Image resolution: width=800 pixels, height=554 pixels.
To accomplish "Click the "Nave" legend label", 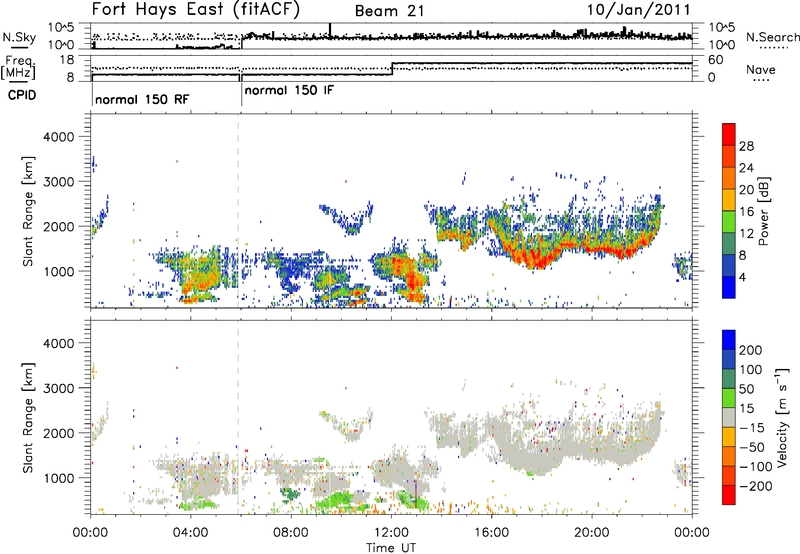I will pyautogui.click(x=760, y=69).
